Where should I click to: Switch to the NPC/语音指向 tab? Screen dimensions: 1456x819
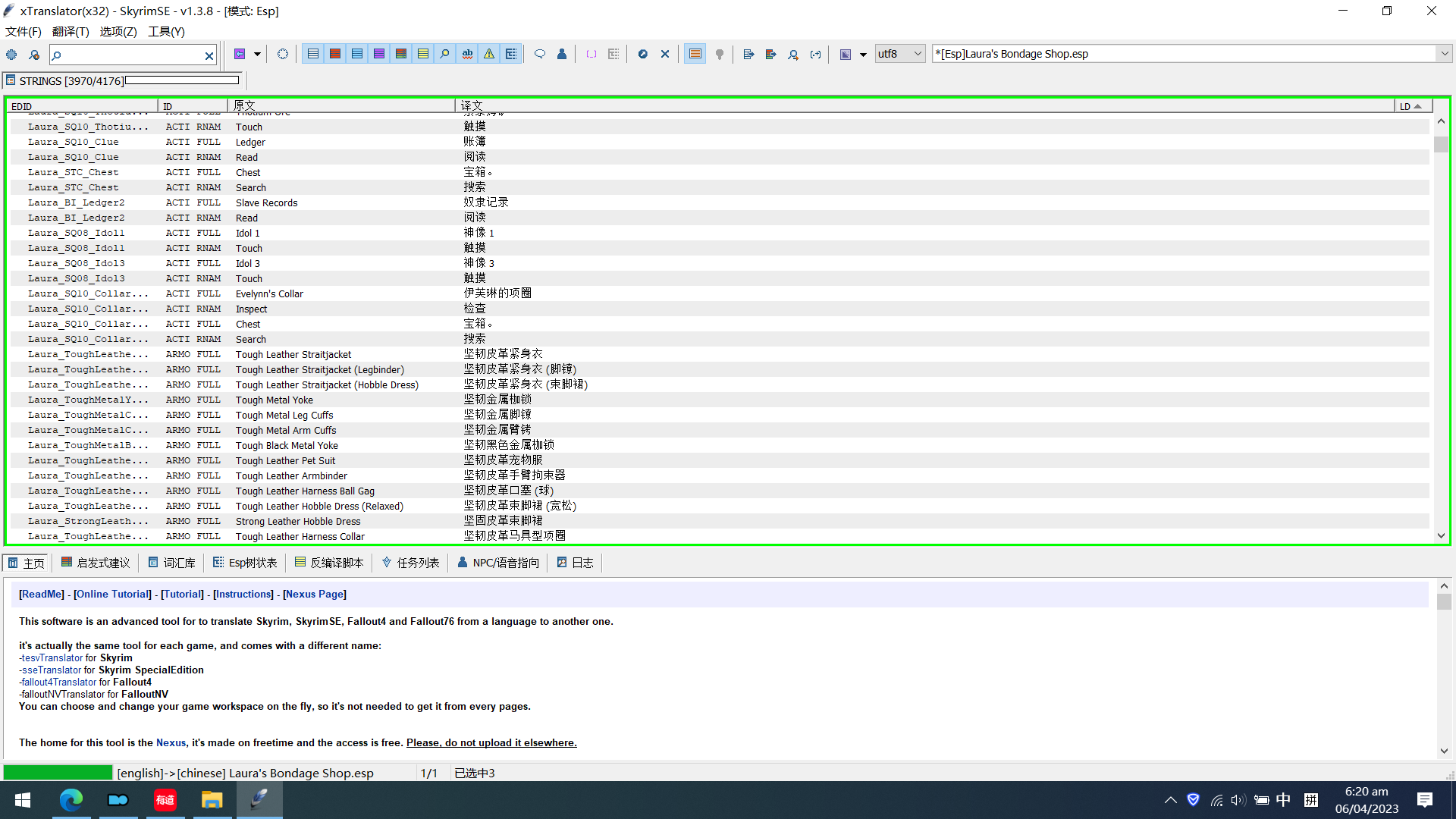tap(498, 563)
